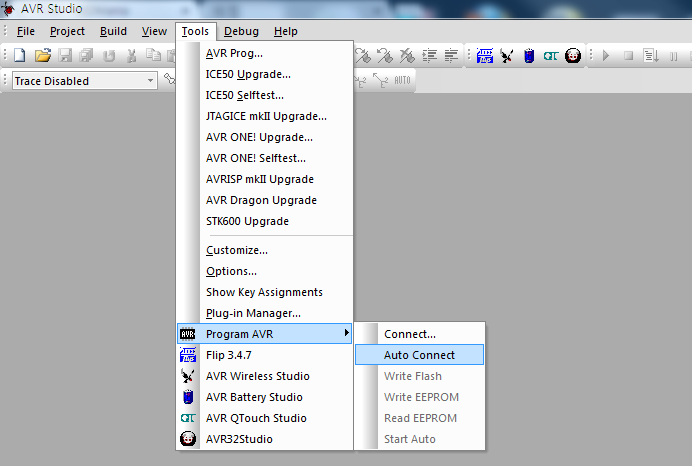
Task: Choose JTAGICE mkII Upgrade... item
Action: pyautogui.click(x=264, y=116)
